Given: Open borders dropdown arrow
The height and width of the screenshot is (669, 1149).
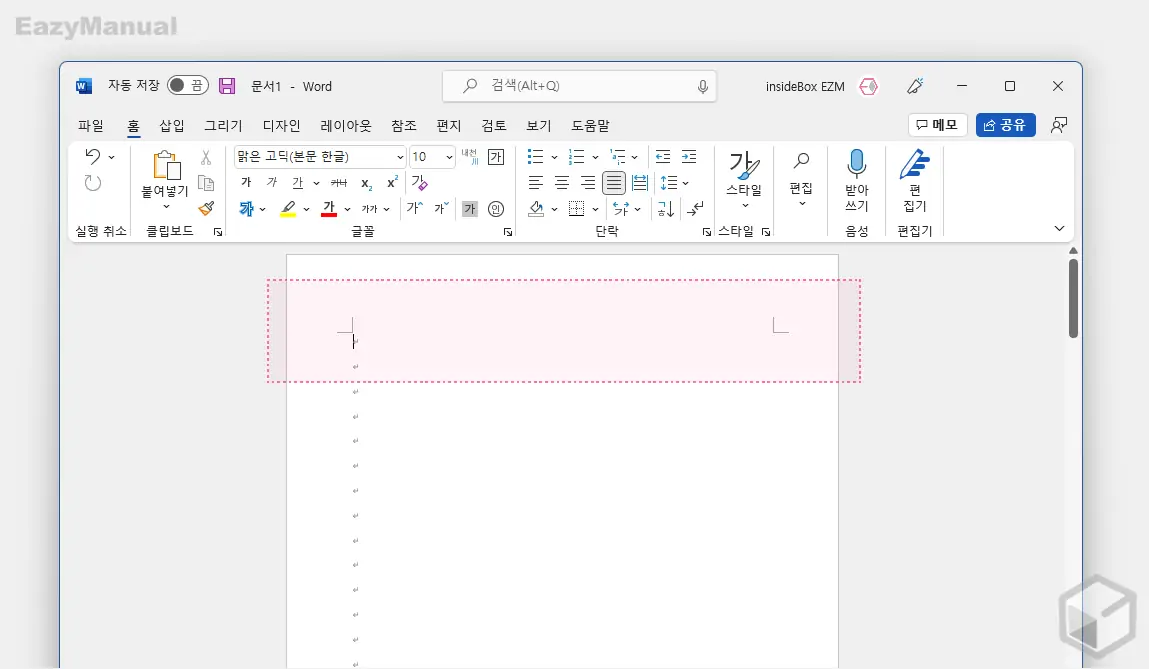Looking at the screenshot, I should 595,209.
